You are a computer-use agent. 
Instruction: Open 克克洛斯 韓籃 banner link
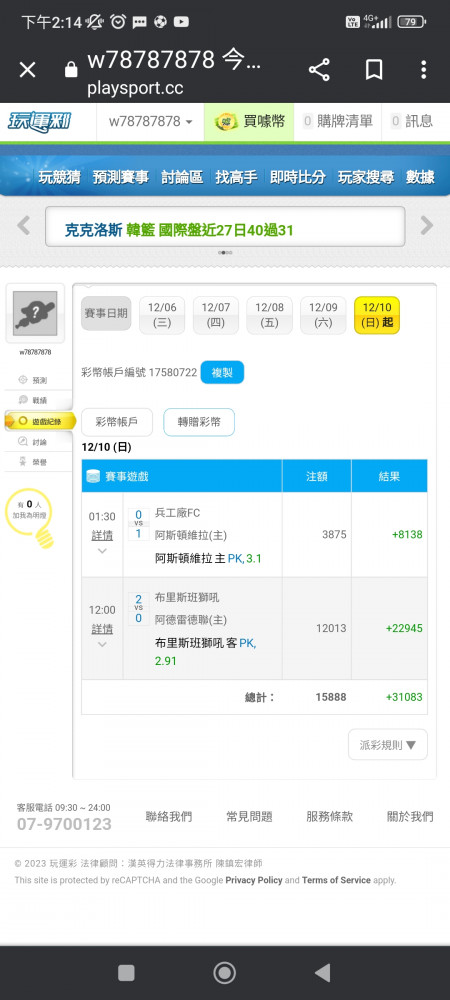(x=179, y=230)
